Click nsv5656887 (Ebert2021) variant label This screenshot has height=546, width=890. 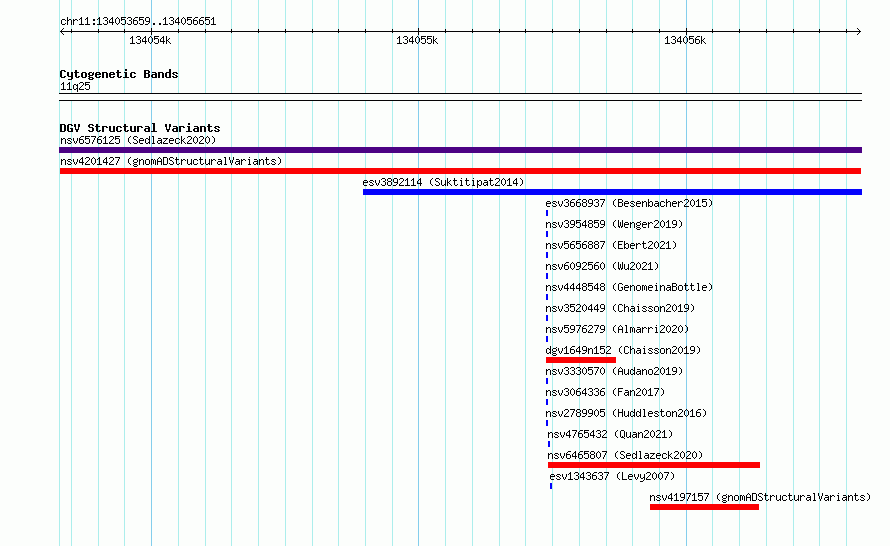point(611,245)
